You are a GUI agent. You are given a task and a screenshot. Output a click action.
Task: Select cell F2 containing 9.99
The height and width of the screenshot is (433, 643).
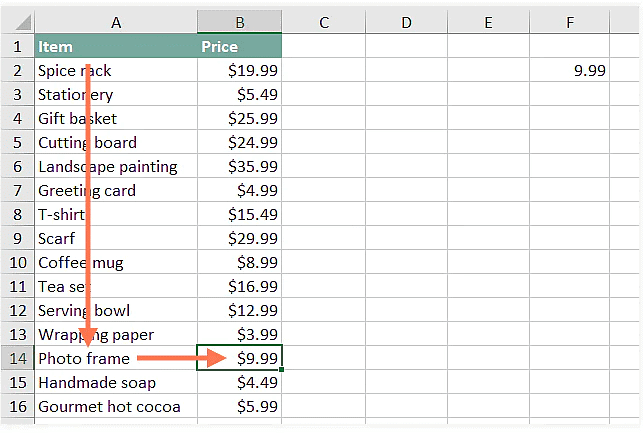tap(570, 70)
